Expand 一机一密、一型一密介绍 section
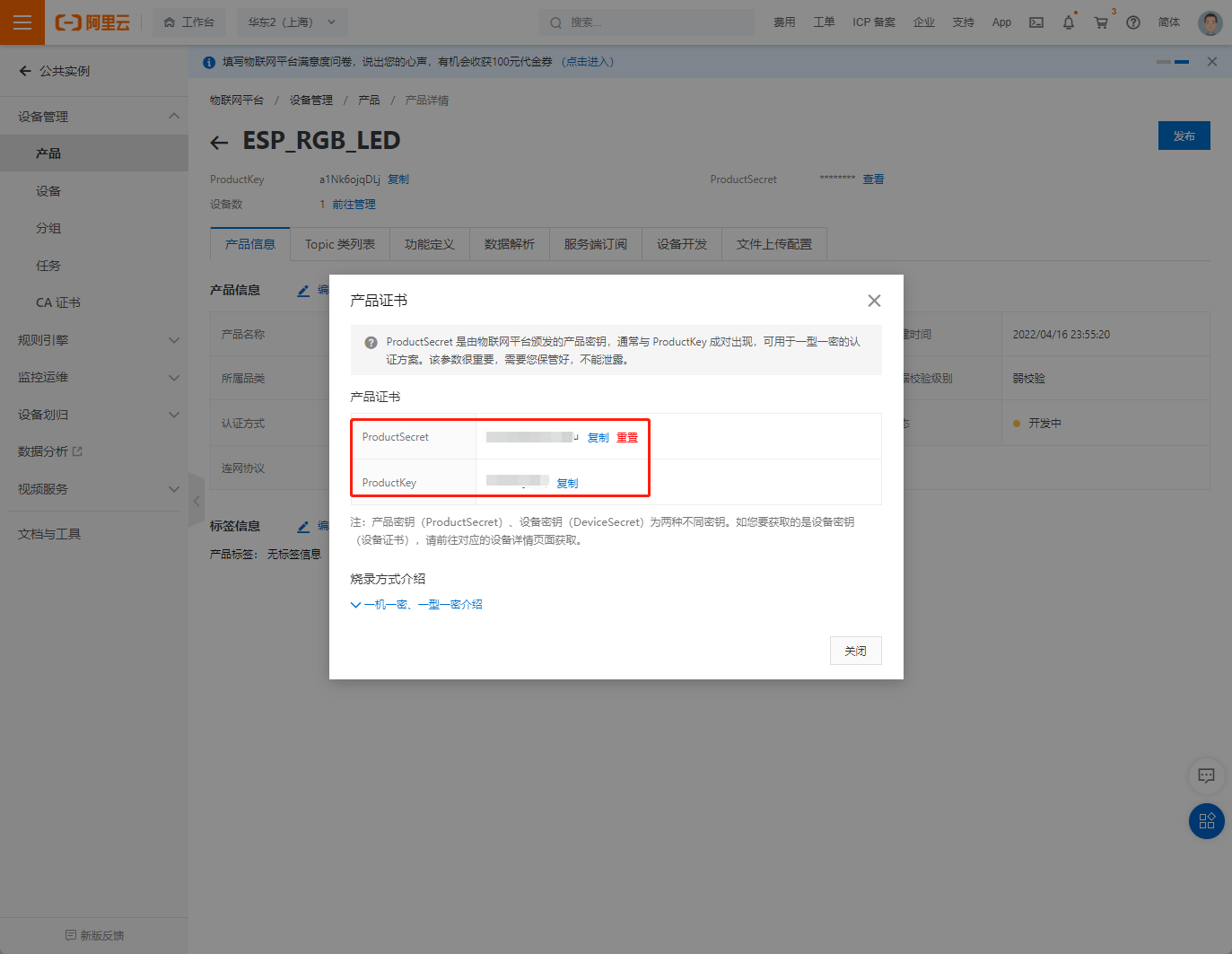The image size is (1232, 954). tap(416, 605)
